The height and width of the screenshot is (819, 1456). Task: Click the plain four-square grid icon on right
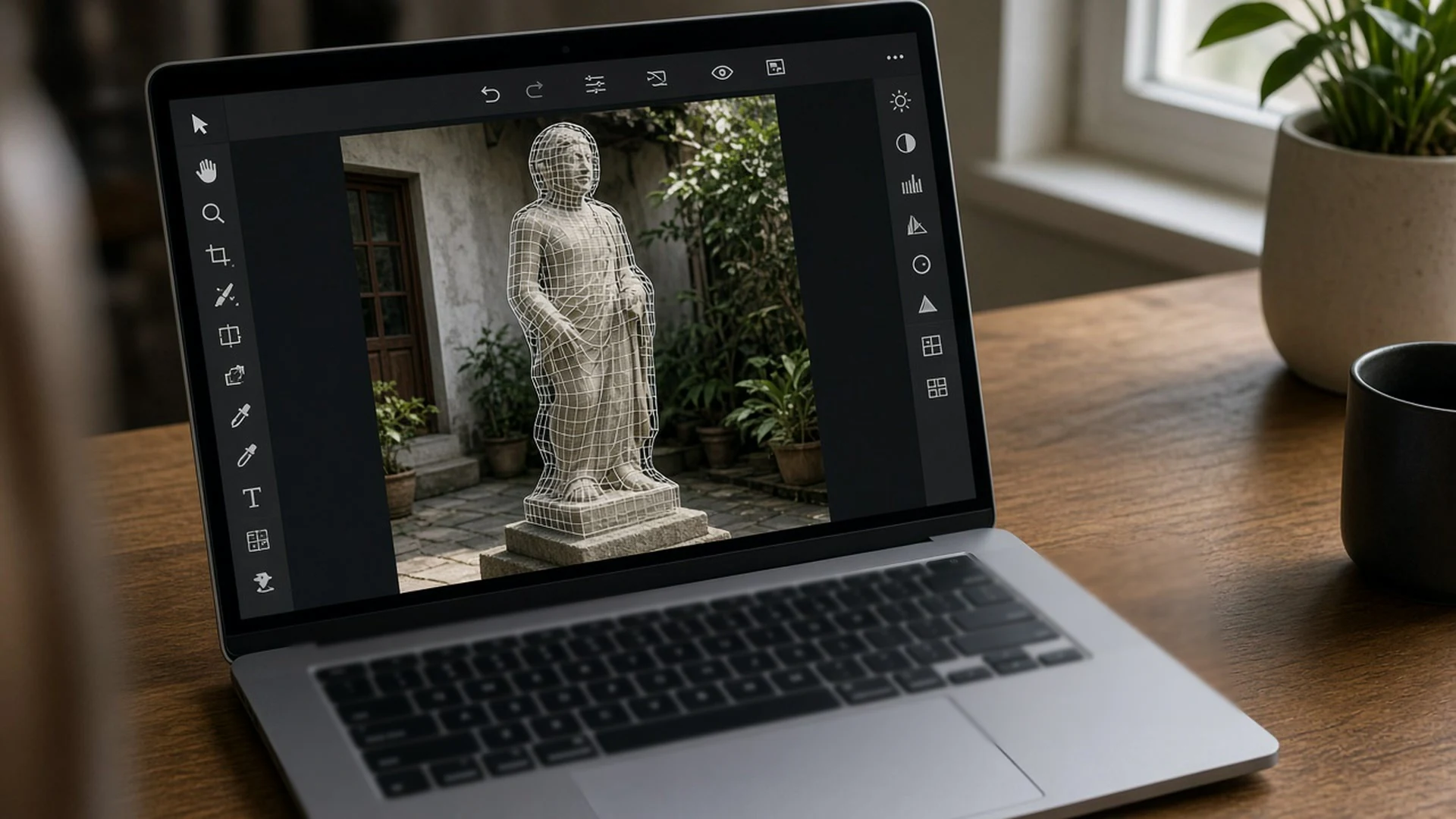tap(937, 388)
